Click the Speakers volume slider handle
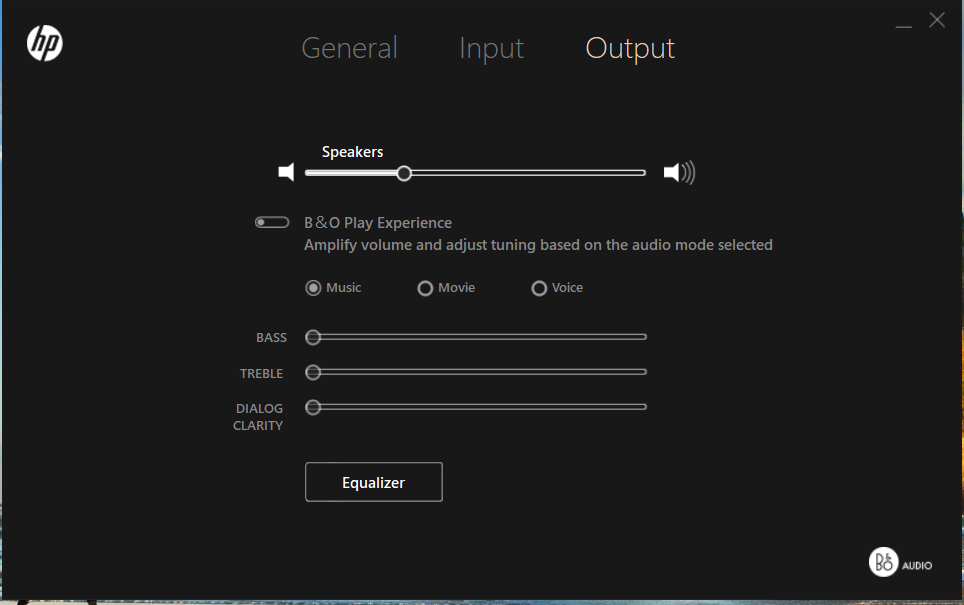 404,173
